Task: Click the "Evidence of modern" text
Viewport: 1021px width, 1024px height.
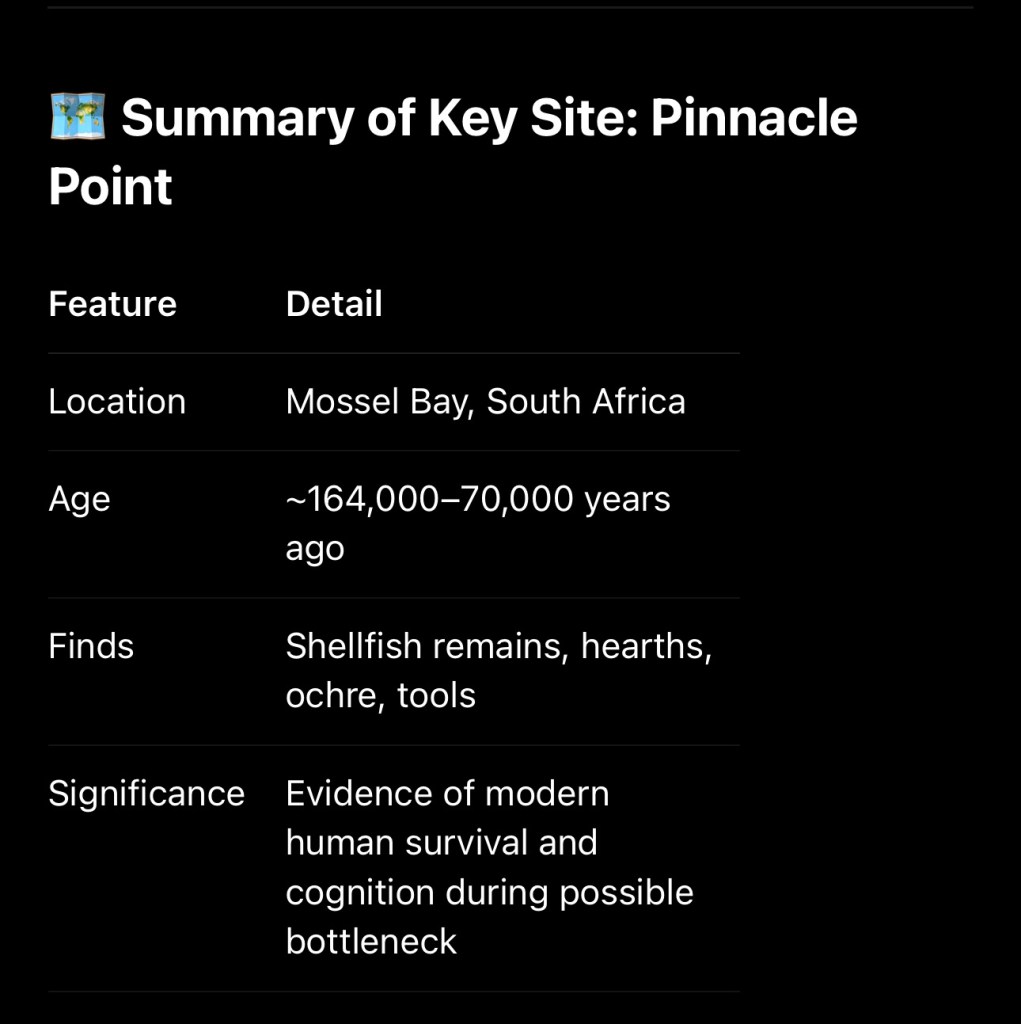Action: pyautogui.click(x=447, y=794)
